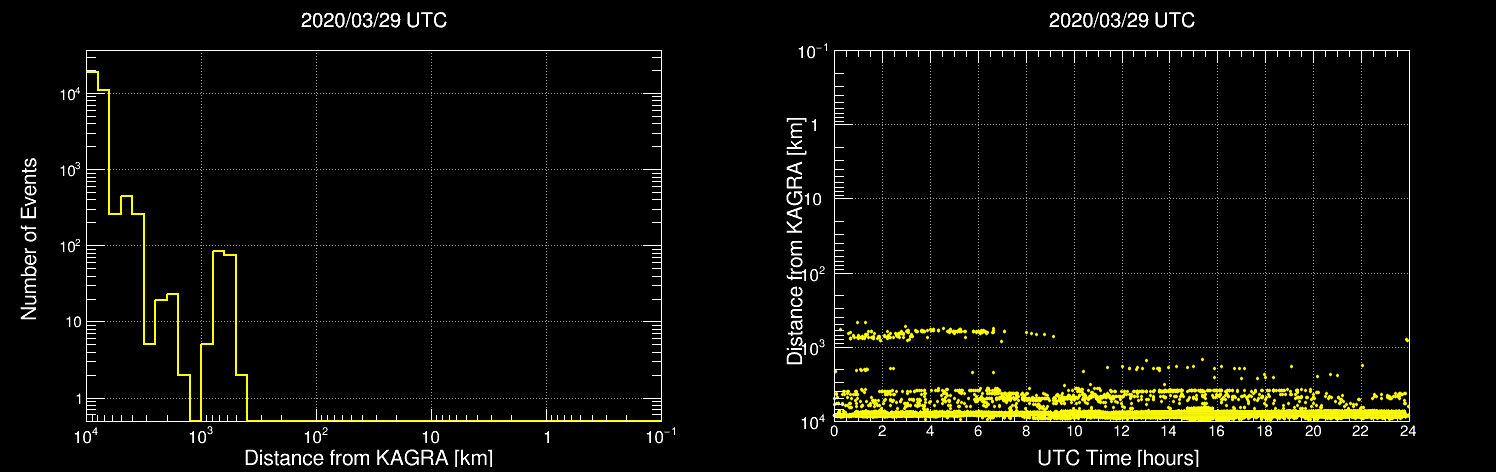Click hour 6 on the UTC time axis

pos(978,432)
